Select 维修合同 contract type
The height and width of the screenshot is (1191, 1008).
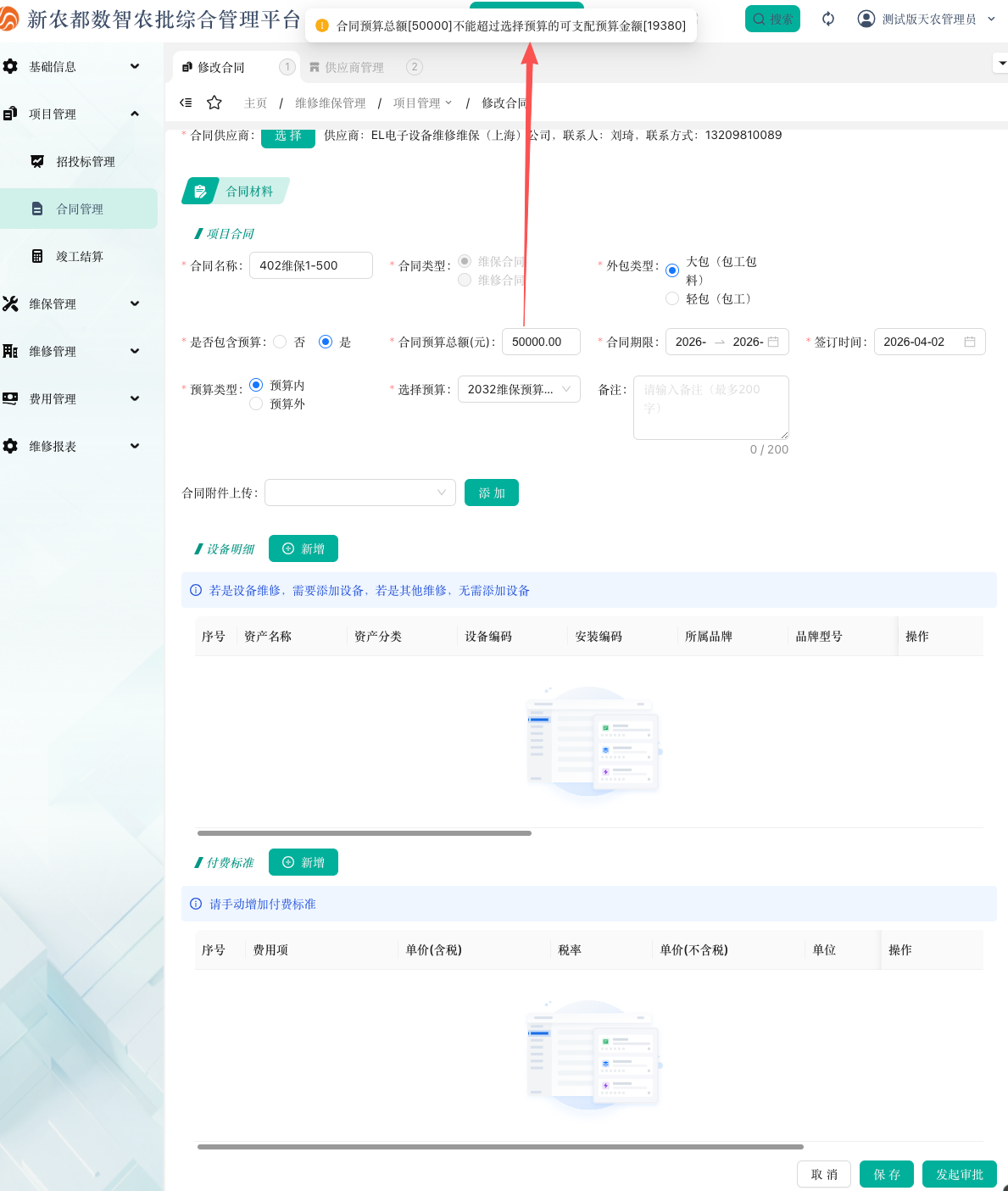click(465, 280)
